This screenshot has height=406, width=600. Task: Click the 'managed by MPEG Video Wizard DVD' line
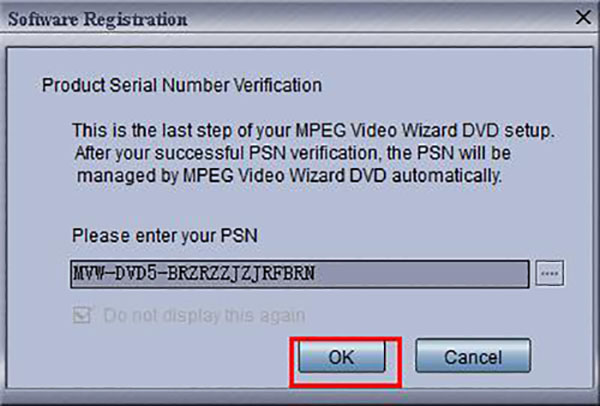(289, 176)
